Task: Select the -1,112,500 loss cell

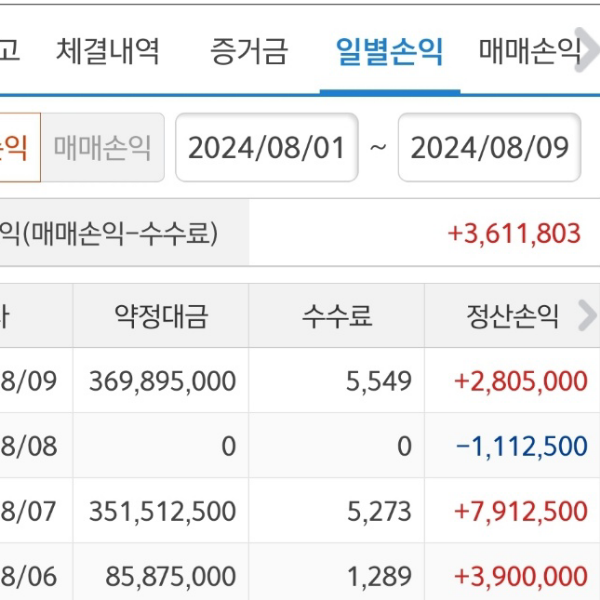Action: (521, 446)
